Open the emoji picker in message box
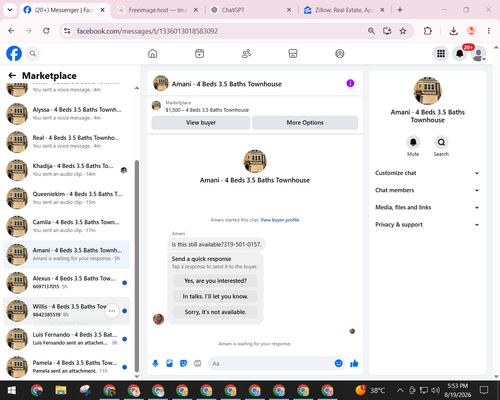Viewport: 500px width, 400px height. point(338,363)
